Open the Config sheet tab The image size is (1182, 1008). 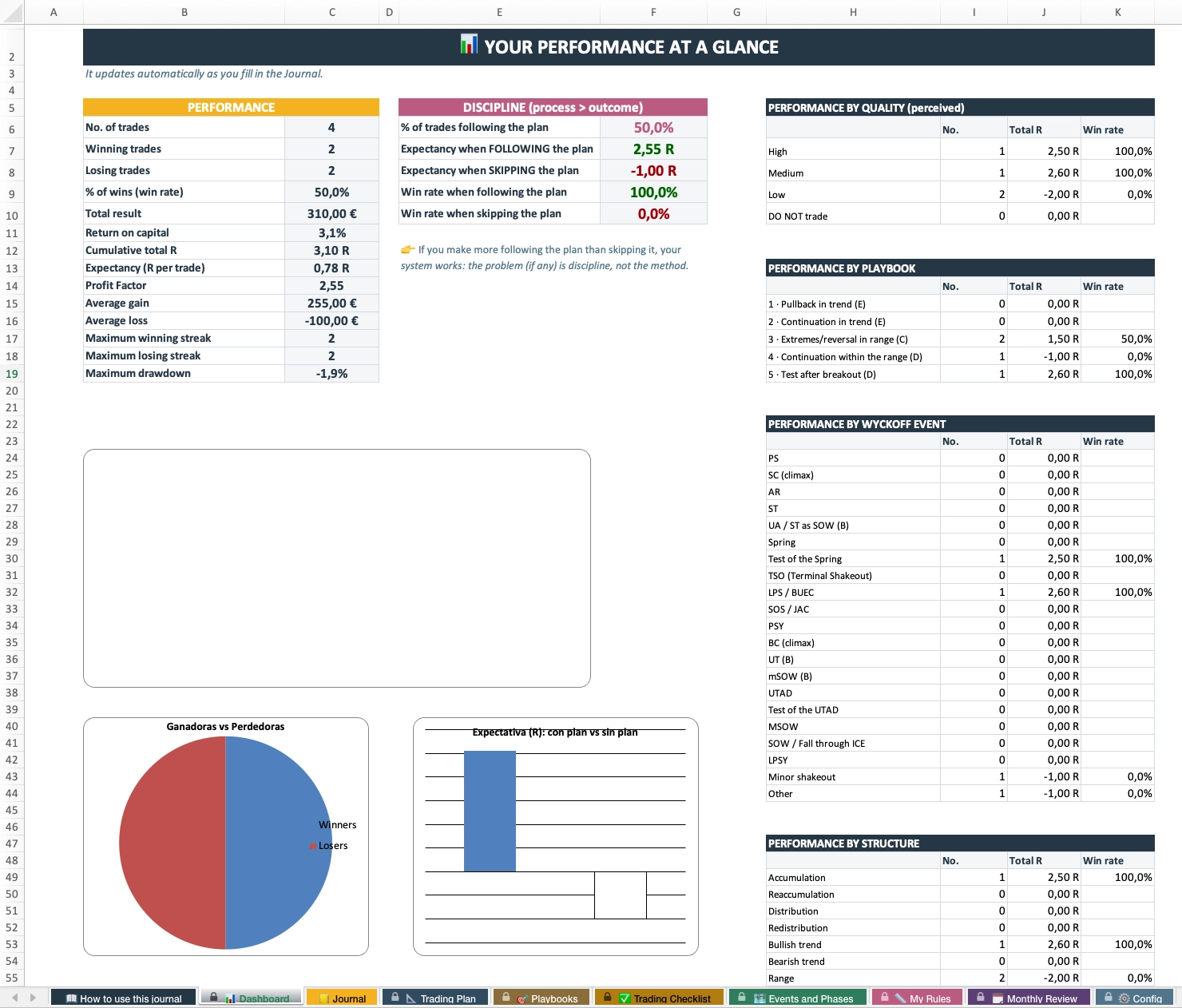pos(1134,998)
